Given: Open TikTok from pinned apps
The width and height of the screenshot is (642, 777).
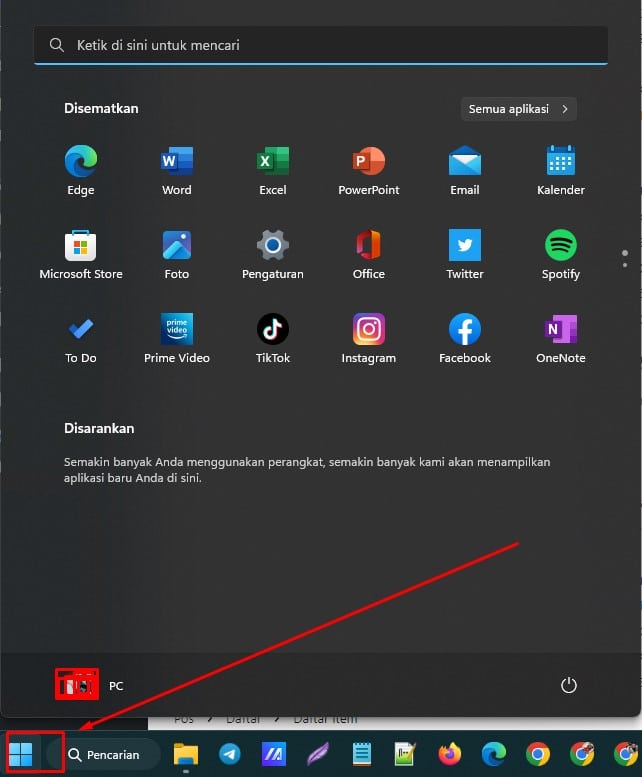Looking at the screenshot, I should tap(273, 338).
